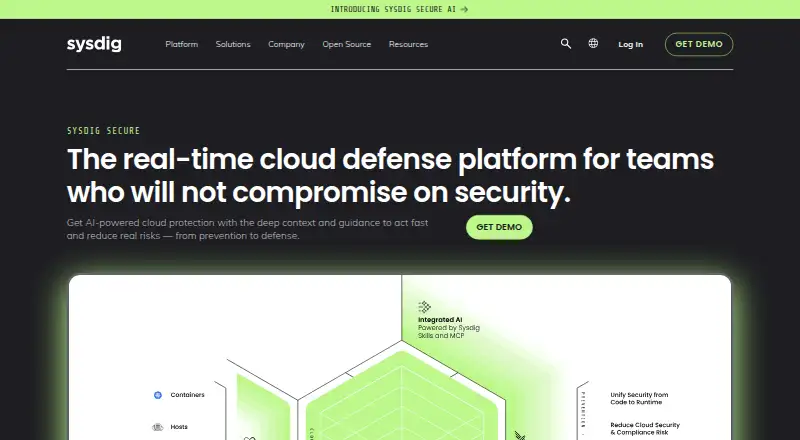Click the arrow in the announcement banner
Image resolution: width=800 pixels, height=440 pixels.
pos(464,9)
